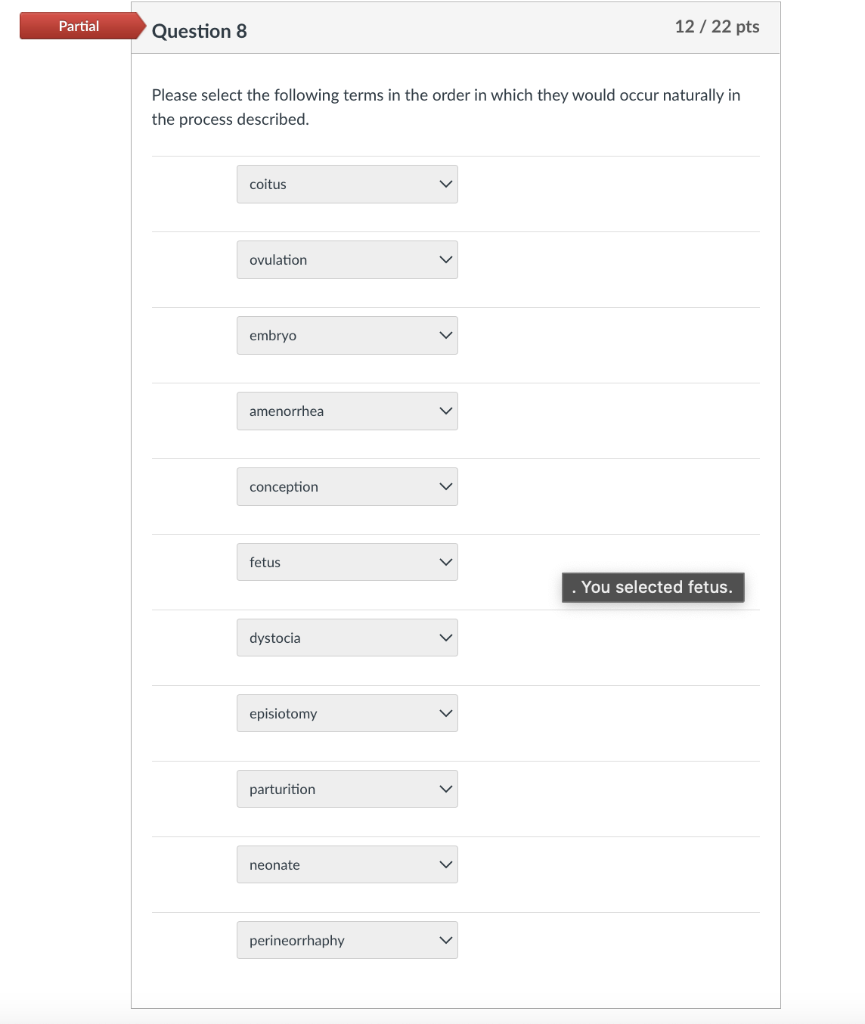Click the chevron arrow on the amenorrhea dropdown

click(x=446, y=411)
